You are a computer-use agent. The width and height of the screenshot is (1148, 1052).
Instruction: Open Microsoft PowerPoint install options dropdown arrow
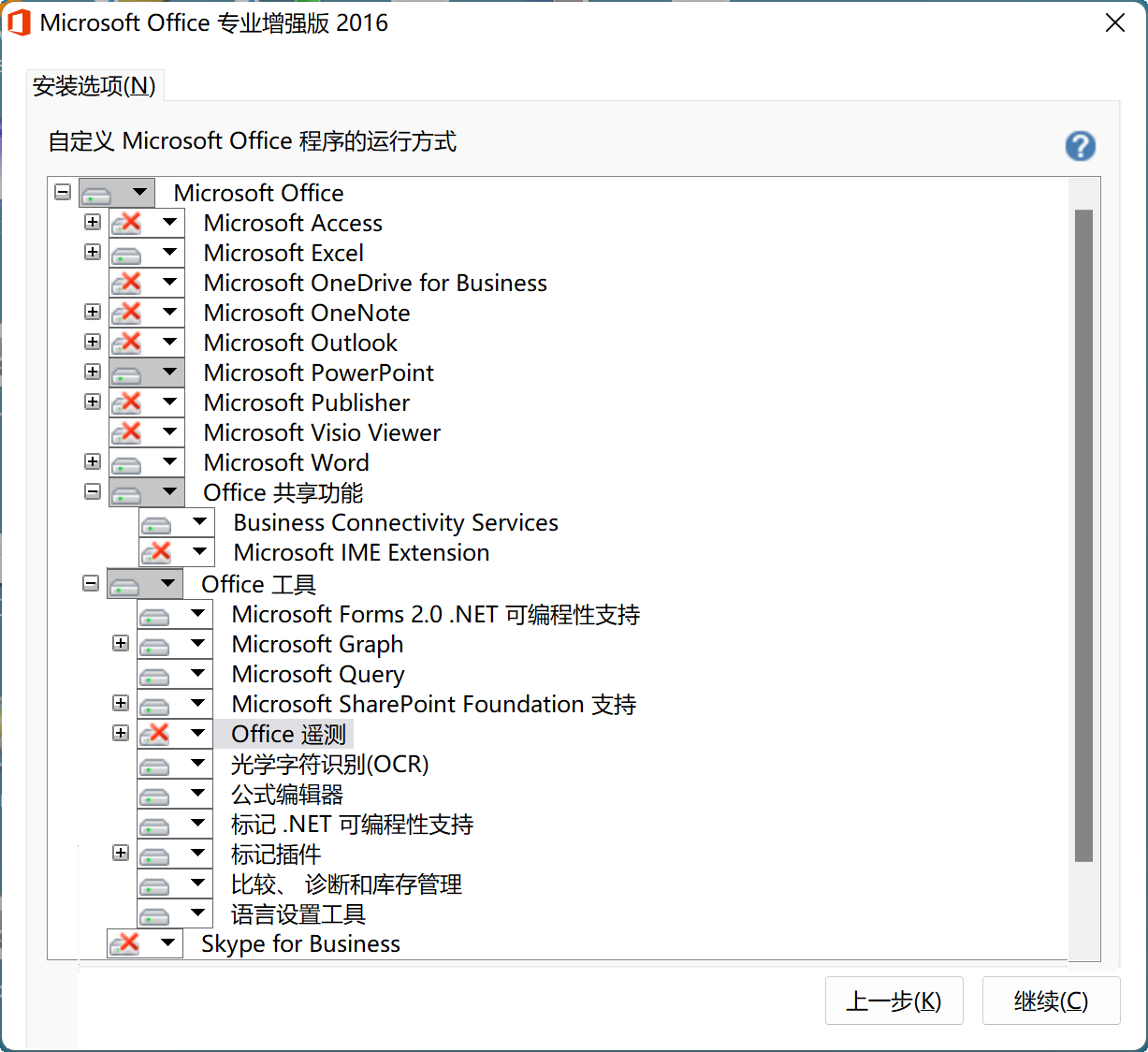(x=169, y=373)
